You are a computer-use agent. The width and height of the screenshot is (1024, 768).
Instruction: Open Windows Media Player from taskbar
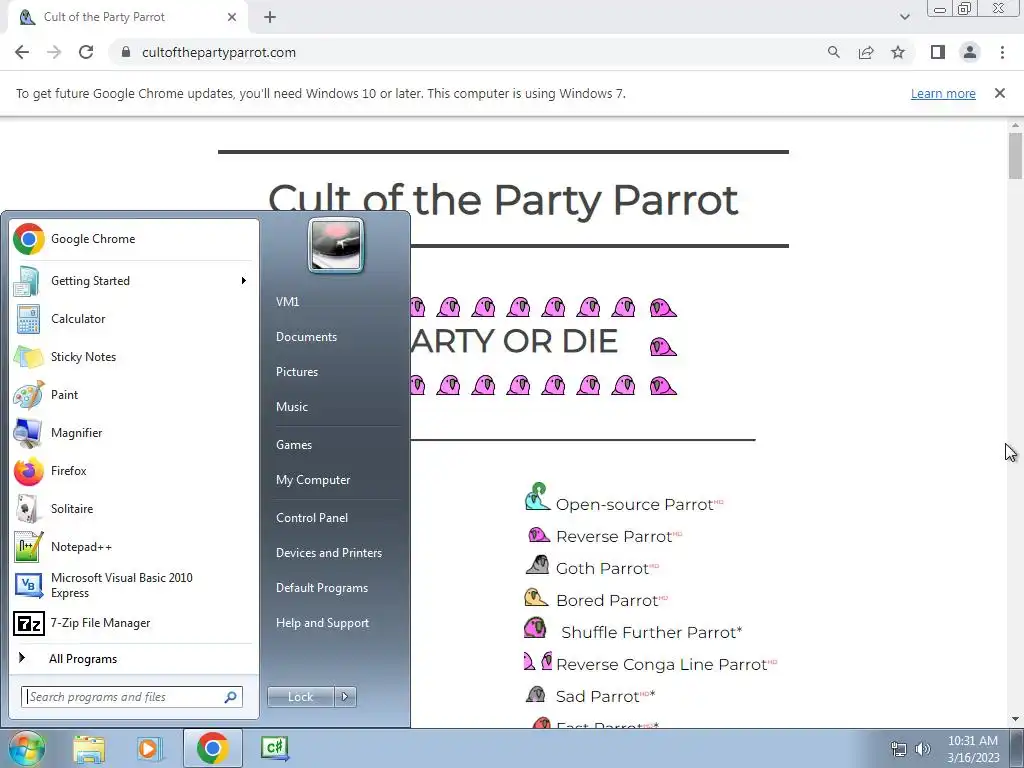148,748
